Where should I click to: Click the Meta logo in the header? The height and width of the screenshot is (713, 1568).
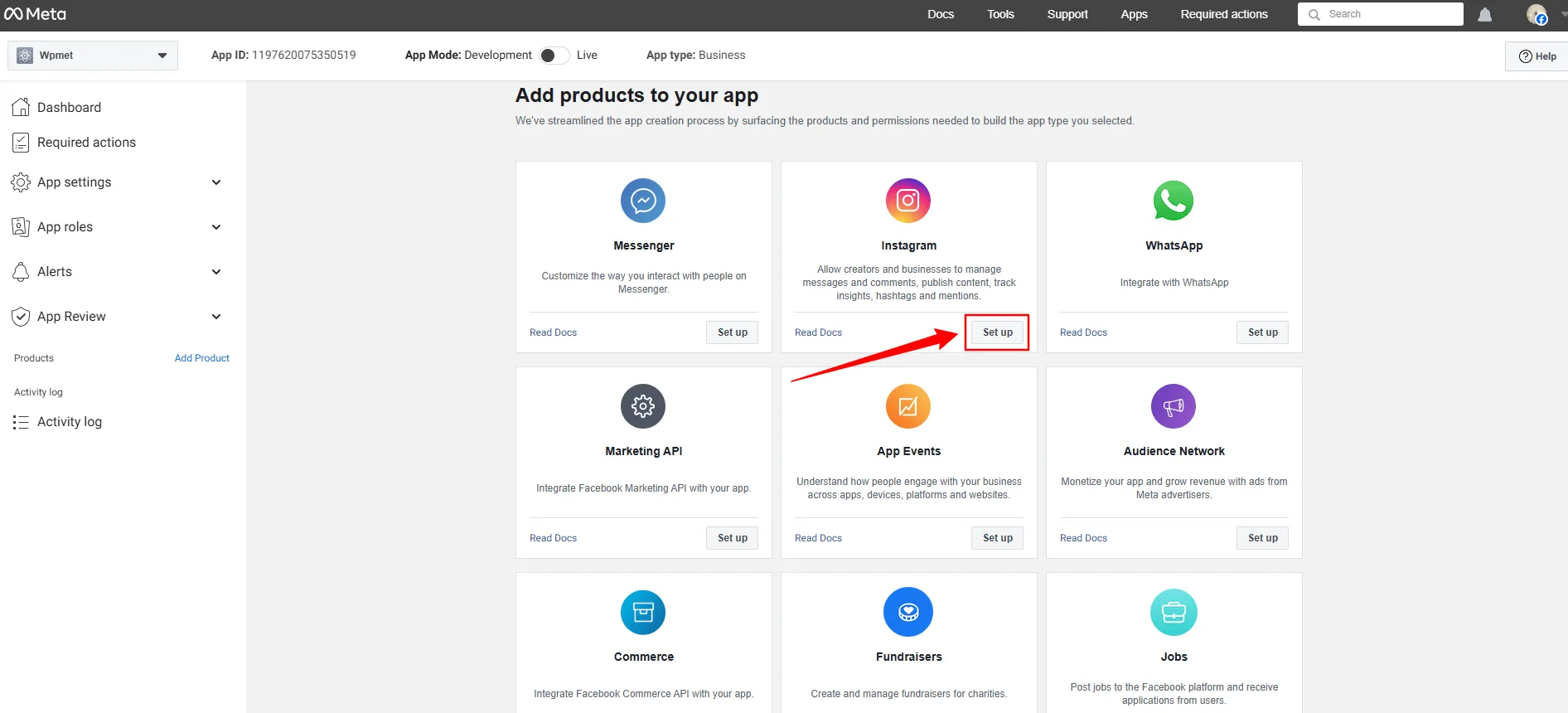[x=36, y=14]
